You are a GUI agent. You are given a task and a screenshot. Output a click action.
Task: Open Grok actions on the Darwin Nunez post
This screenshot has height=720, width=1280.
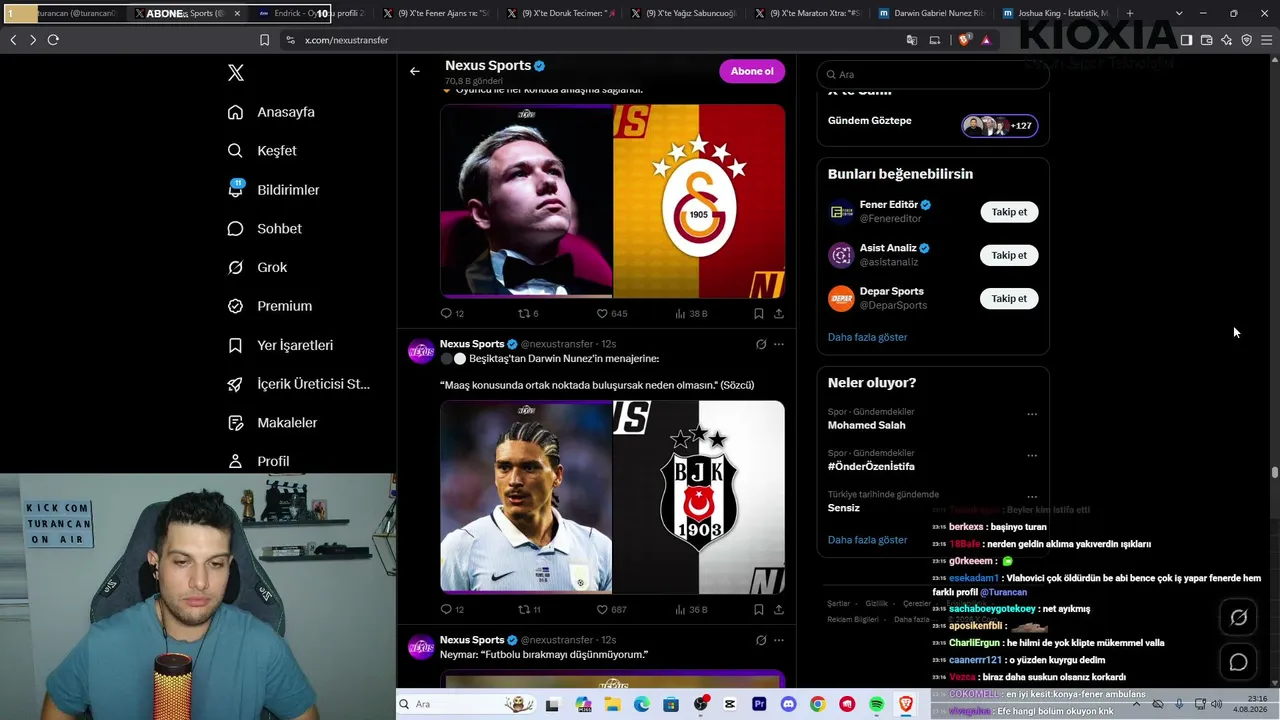761,344
